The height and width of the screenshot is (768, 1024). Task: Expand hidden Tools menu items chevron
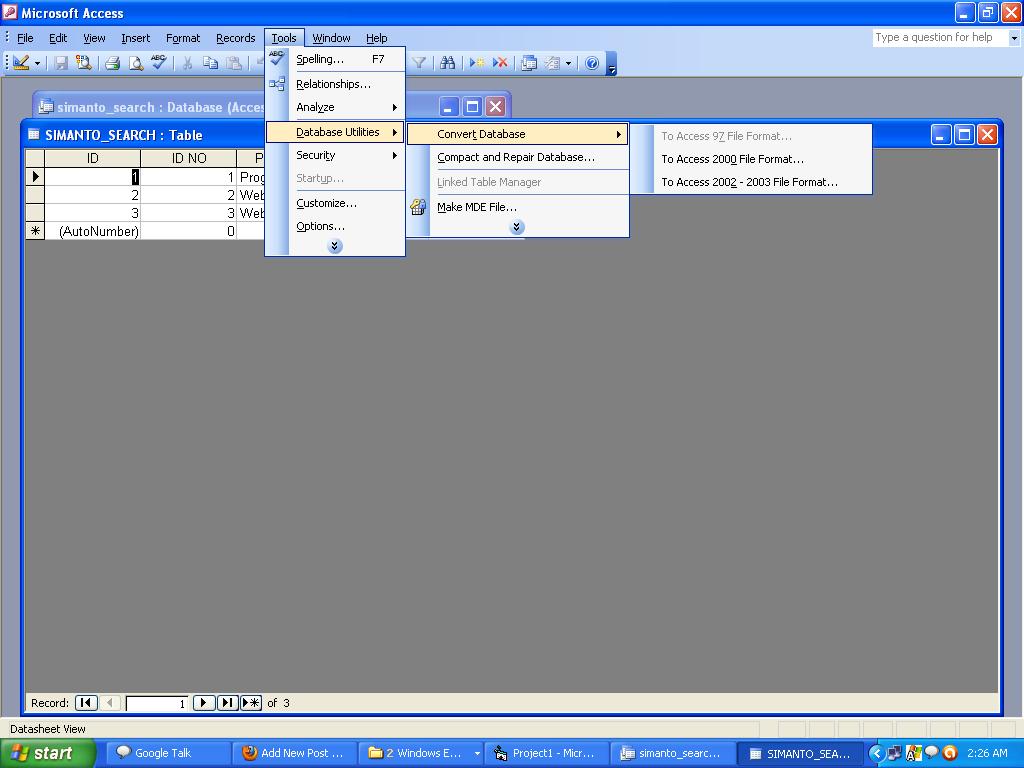(335, 246)
